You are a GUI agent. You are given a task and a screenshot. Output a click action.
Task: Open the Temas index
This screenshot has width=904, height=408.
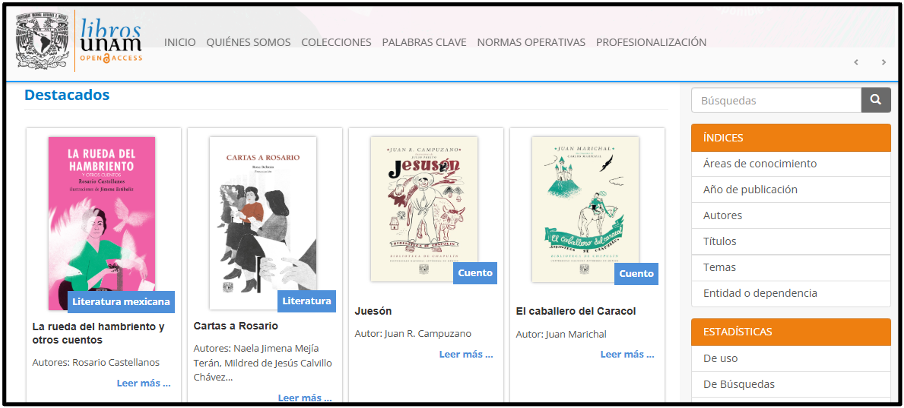(791, 267)
